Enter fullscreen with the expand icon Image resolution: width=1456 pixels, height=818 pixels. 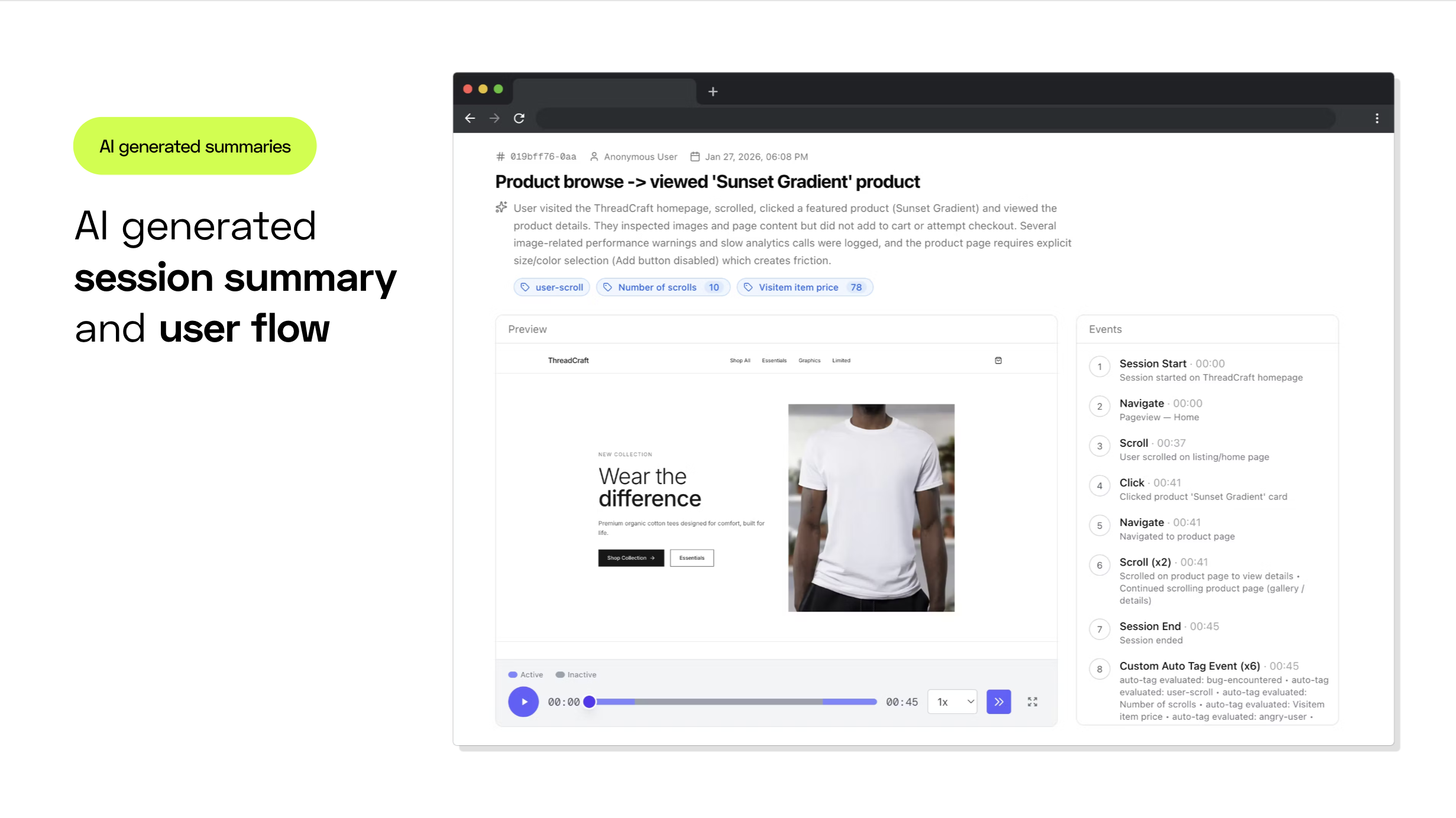pos(1033,702)
